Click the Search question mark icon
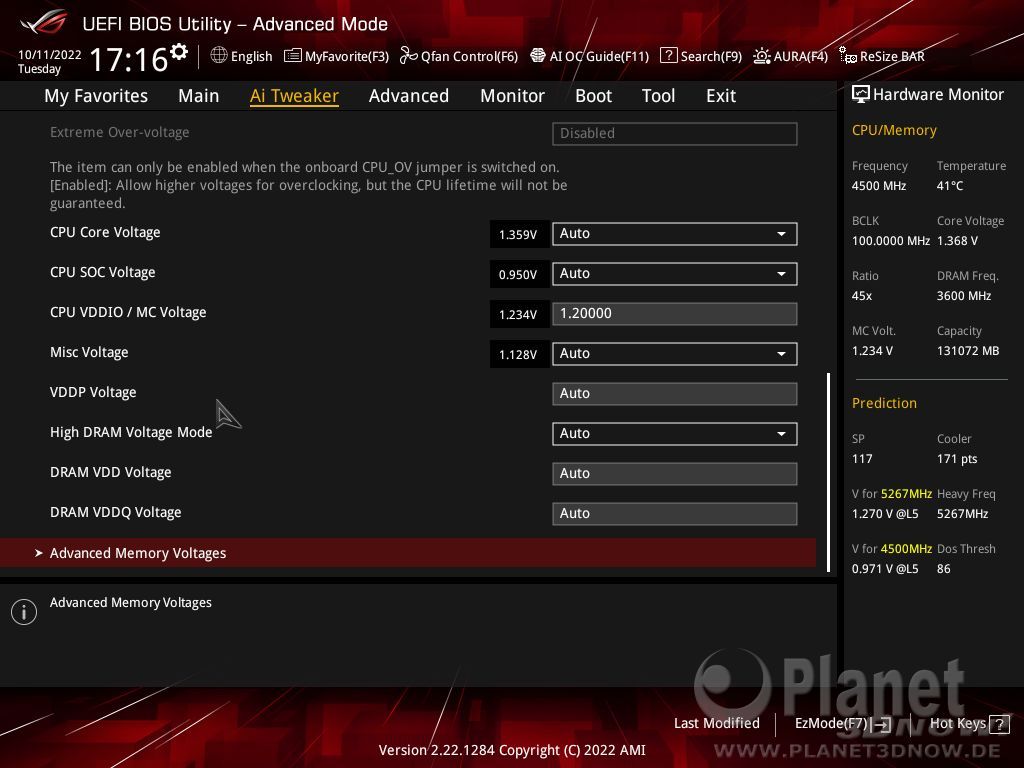The image size is (1024, 768). (669, 56)
